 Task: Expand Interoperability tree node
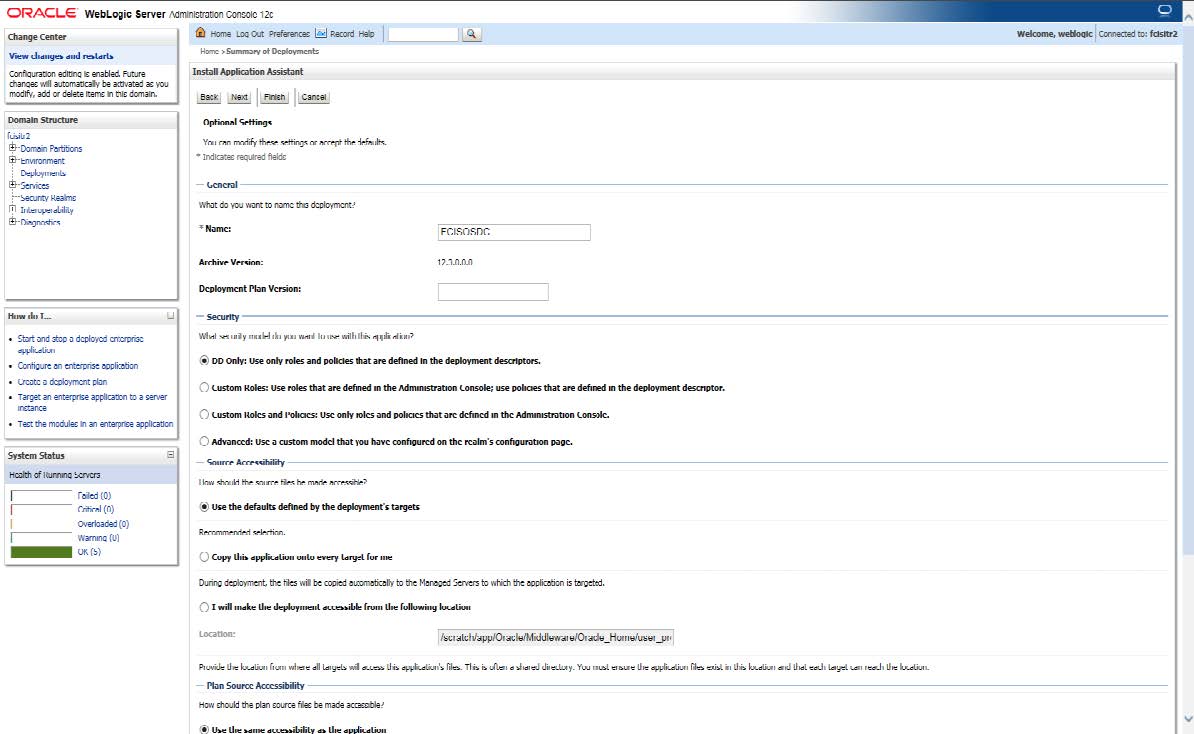pos(12,209)
